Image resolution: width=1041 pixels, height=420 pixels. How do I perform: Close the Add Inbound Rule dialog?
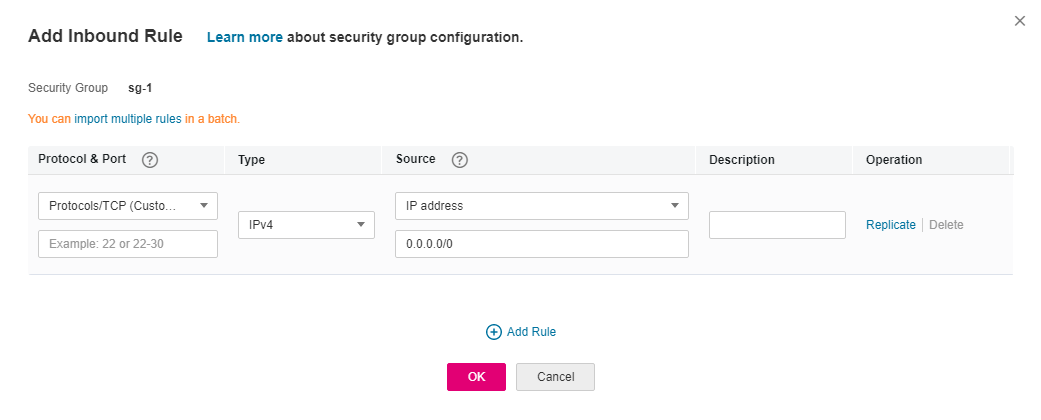click(x=1020, y=21)
